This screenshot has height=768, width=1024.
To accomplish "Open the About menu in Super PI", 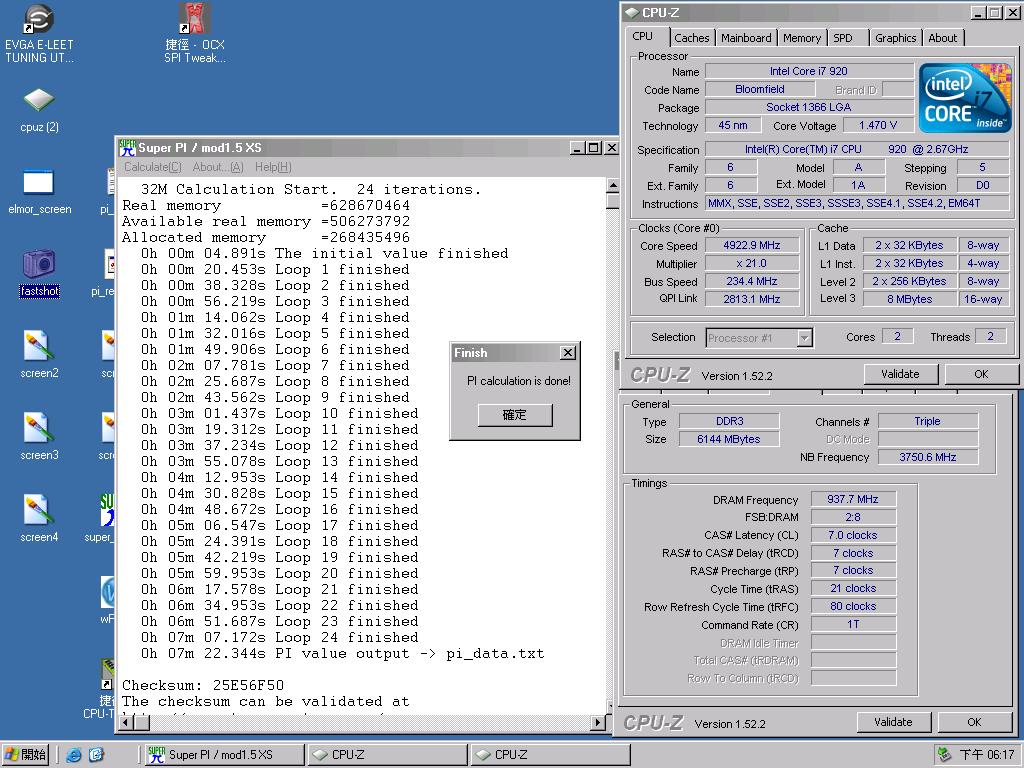I will (x=218, y=167).
